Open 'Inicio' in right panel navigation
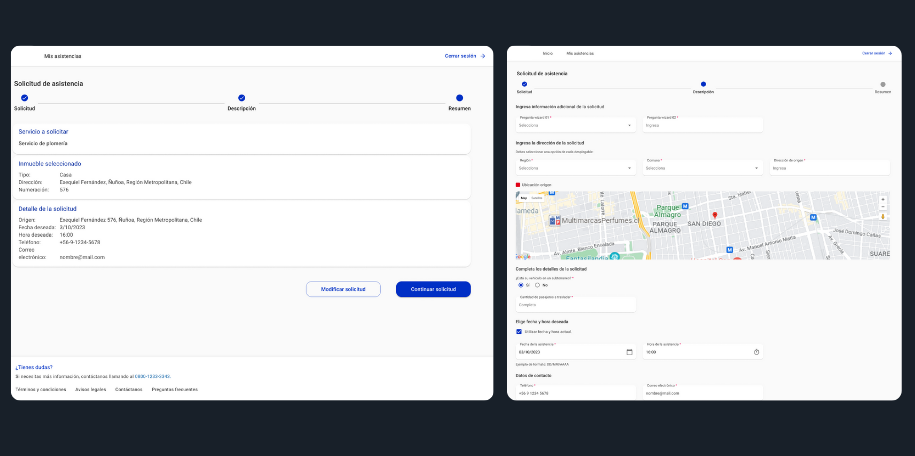 (x=547, y=53)
